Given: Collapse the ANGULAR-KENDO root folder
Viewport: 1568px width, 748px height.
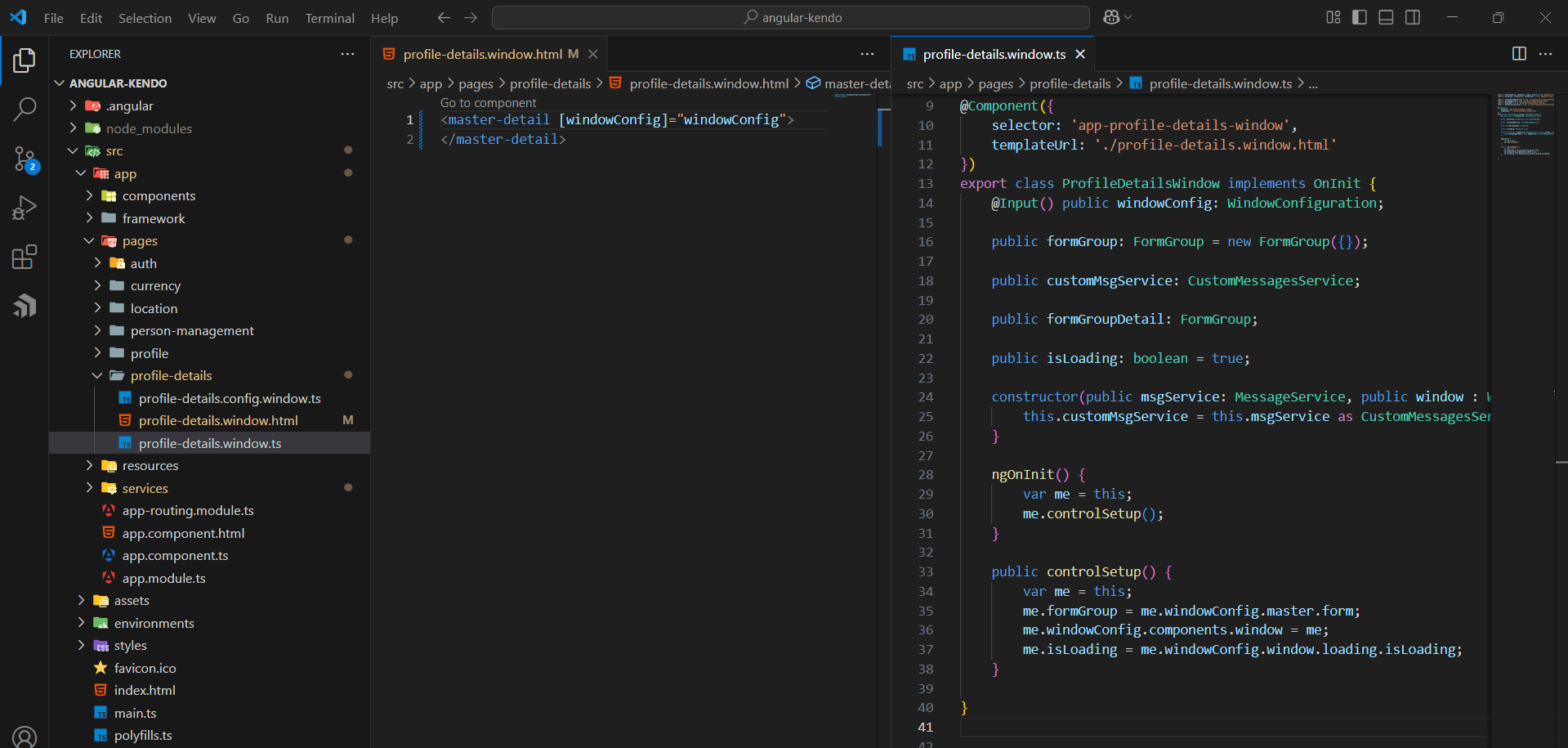Looking at the screenshot, I should 59,83.
